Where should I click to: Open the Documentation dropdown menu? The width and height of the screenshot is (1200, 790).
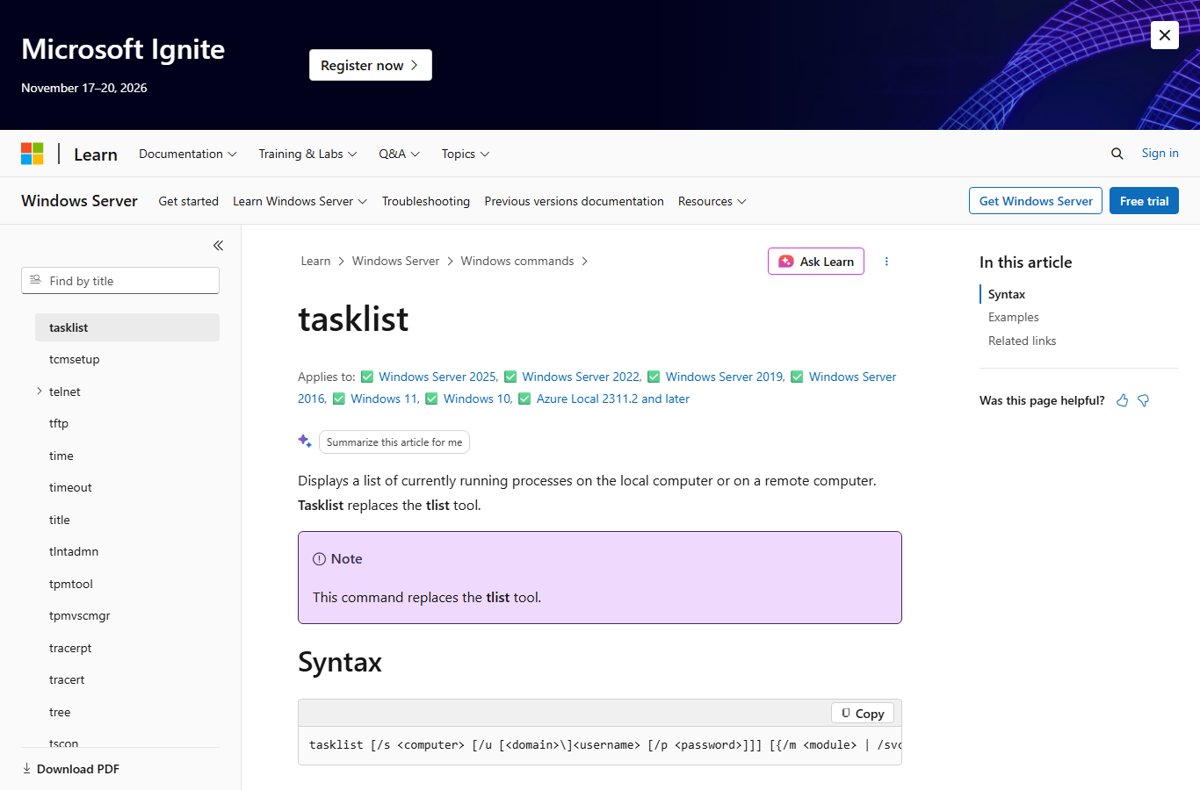point(188,154)
